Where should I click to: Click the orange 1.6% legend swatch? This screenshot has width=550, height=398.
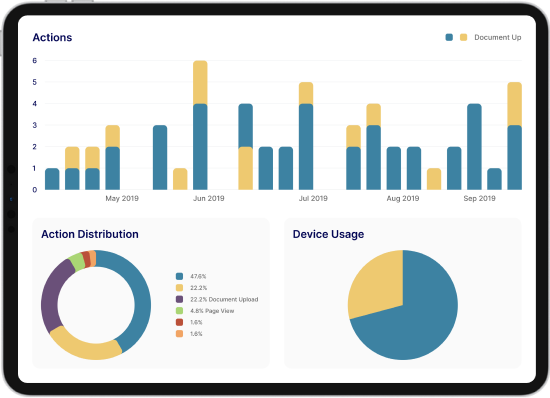coord(179,334)
